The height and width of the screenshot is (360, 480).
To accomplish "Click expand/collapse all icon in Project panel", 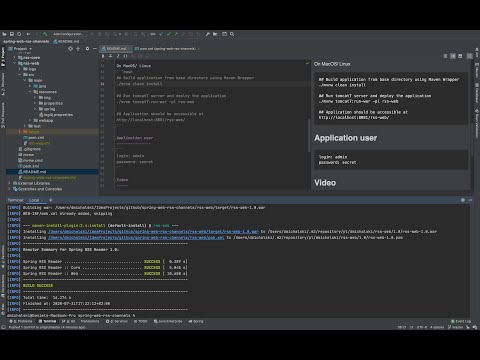I will [78, 49].
